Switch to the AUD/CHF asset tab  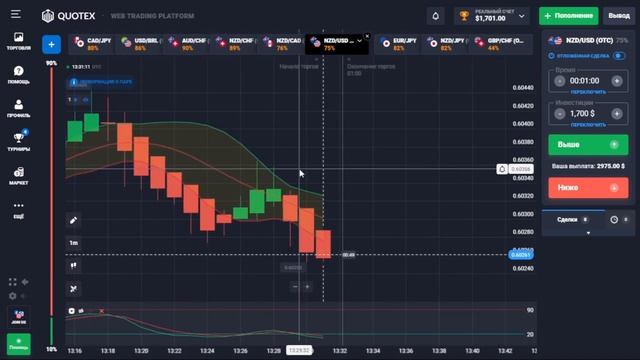[x=187, y=44]
